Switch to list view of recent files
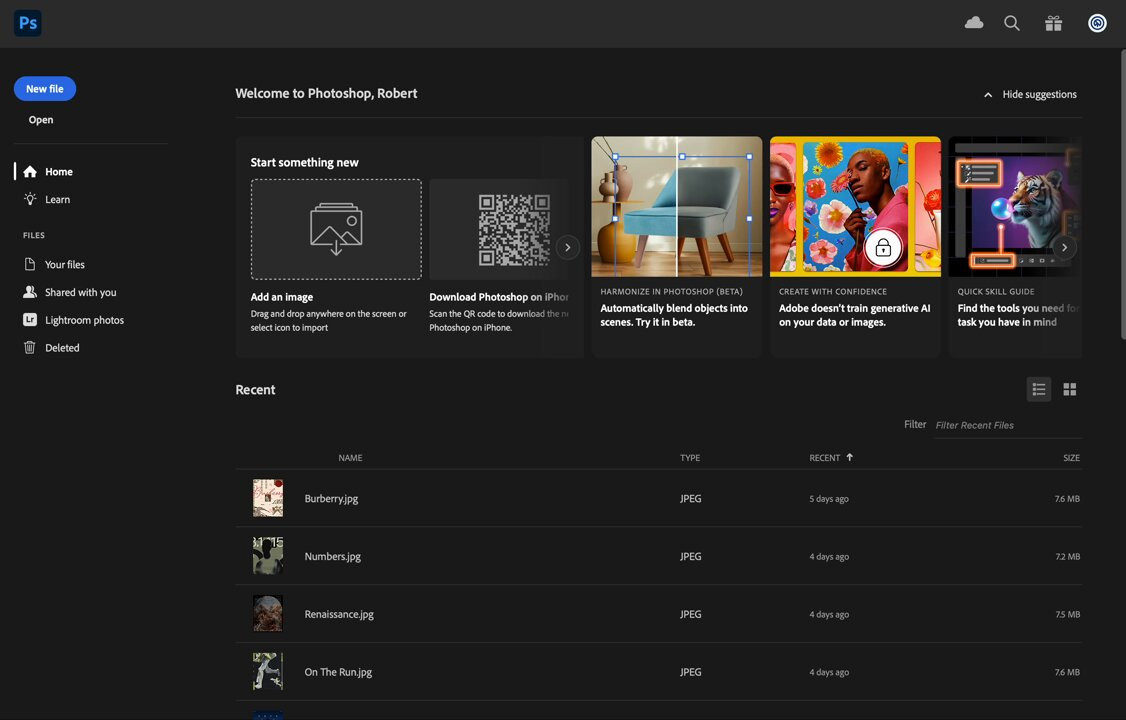 1038,389
